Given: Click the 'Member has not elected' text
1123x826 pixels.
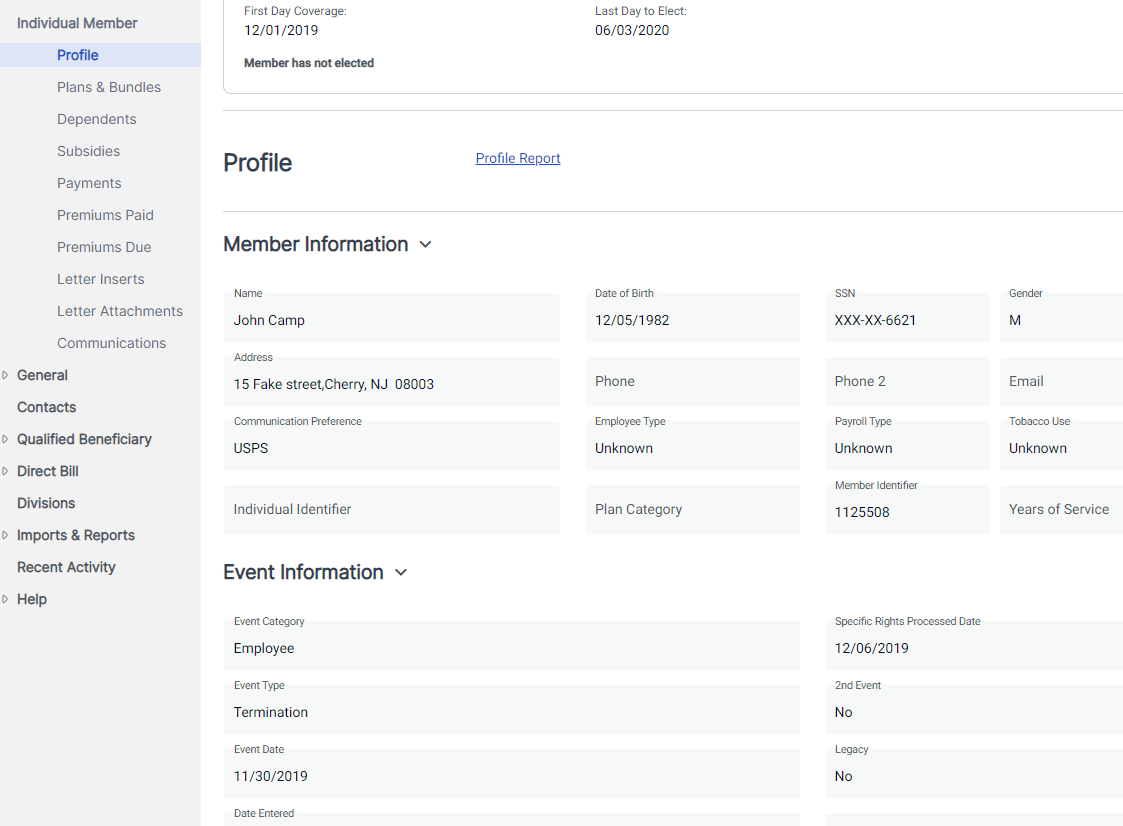Looking at the screenshot, I should [x=309, y=63].
